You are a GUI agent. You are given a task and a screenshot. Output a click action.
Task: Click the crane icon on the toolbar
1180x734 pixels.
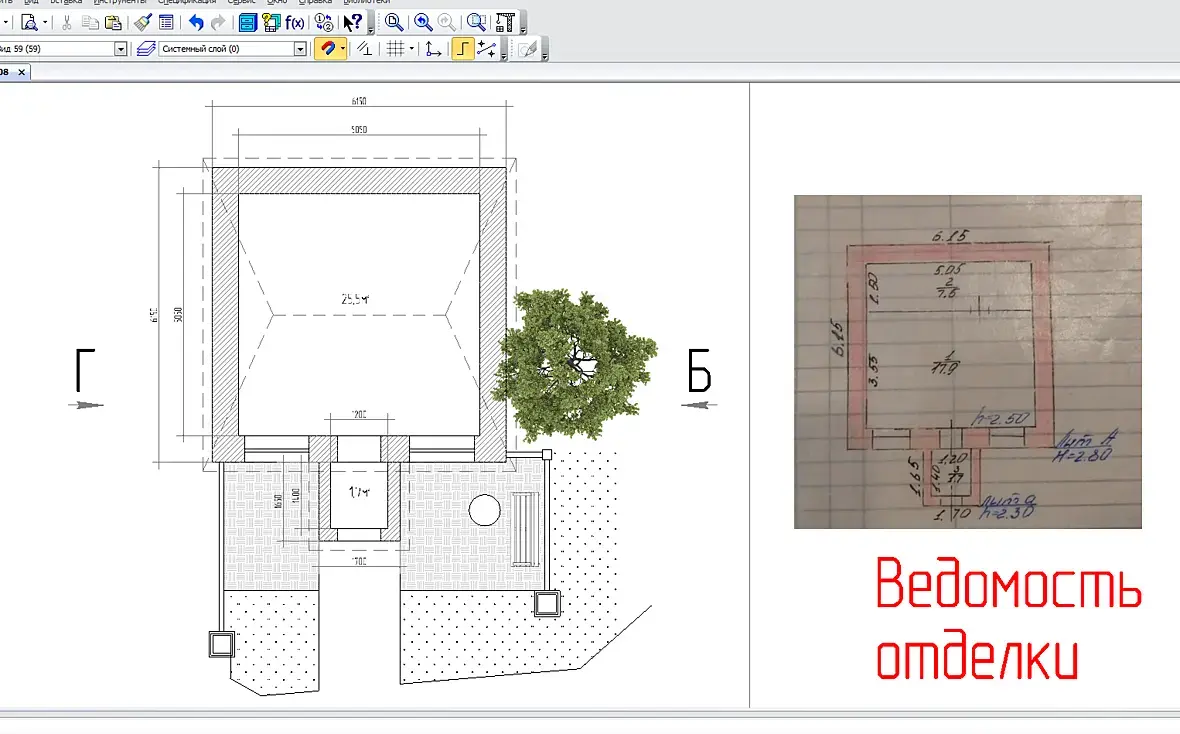[x=505, y=23]
